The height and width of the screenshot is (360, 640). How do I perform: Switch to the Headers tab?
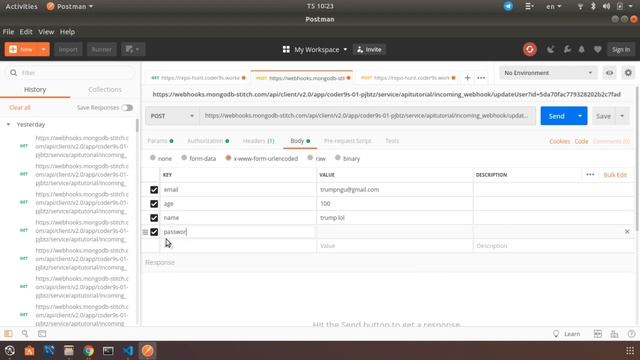(258, 141)
